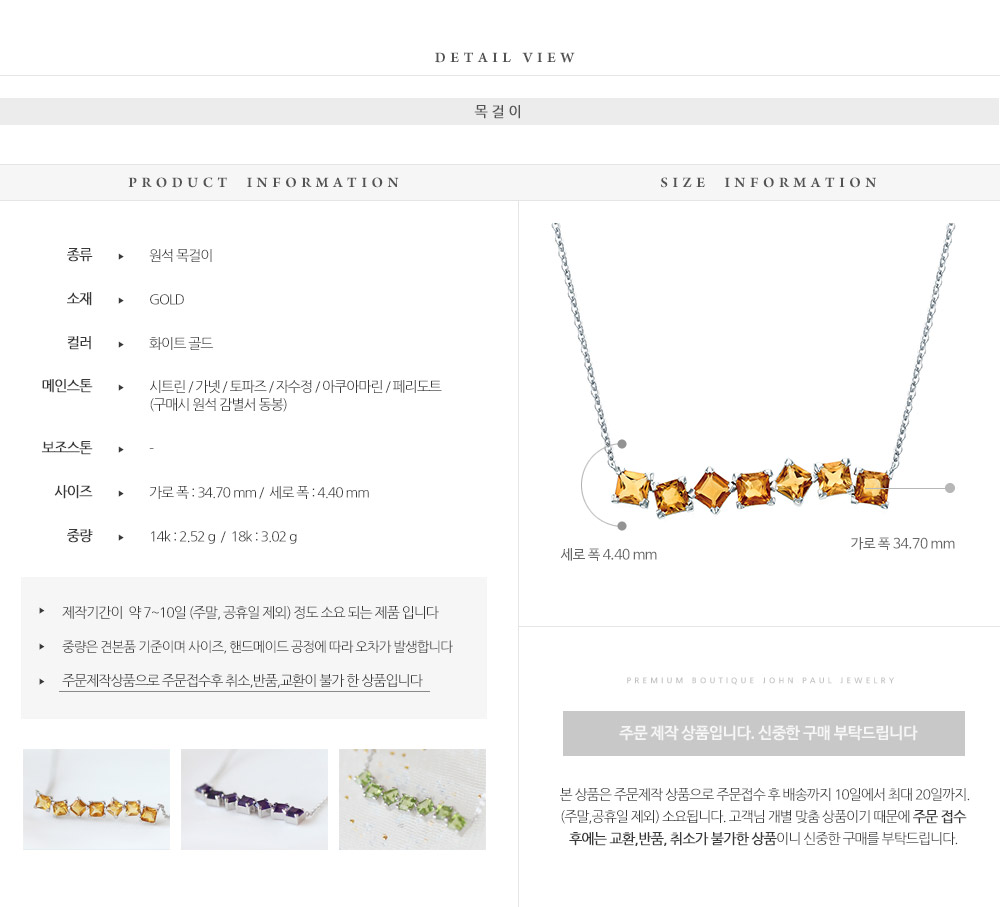
Task: Open the peridot green necklace thumbnail
Action: (x=413, y=799)
